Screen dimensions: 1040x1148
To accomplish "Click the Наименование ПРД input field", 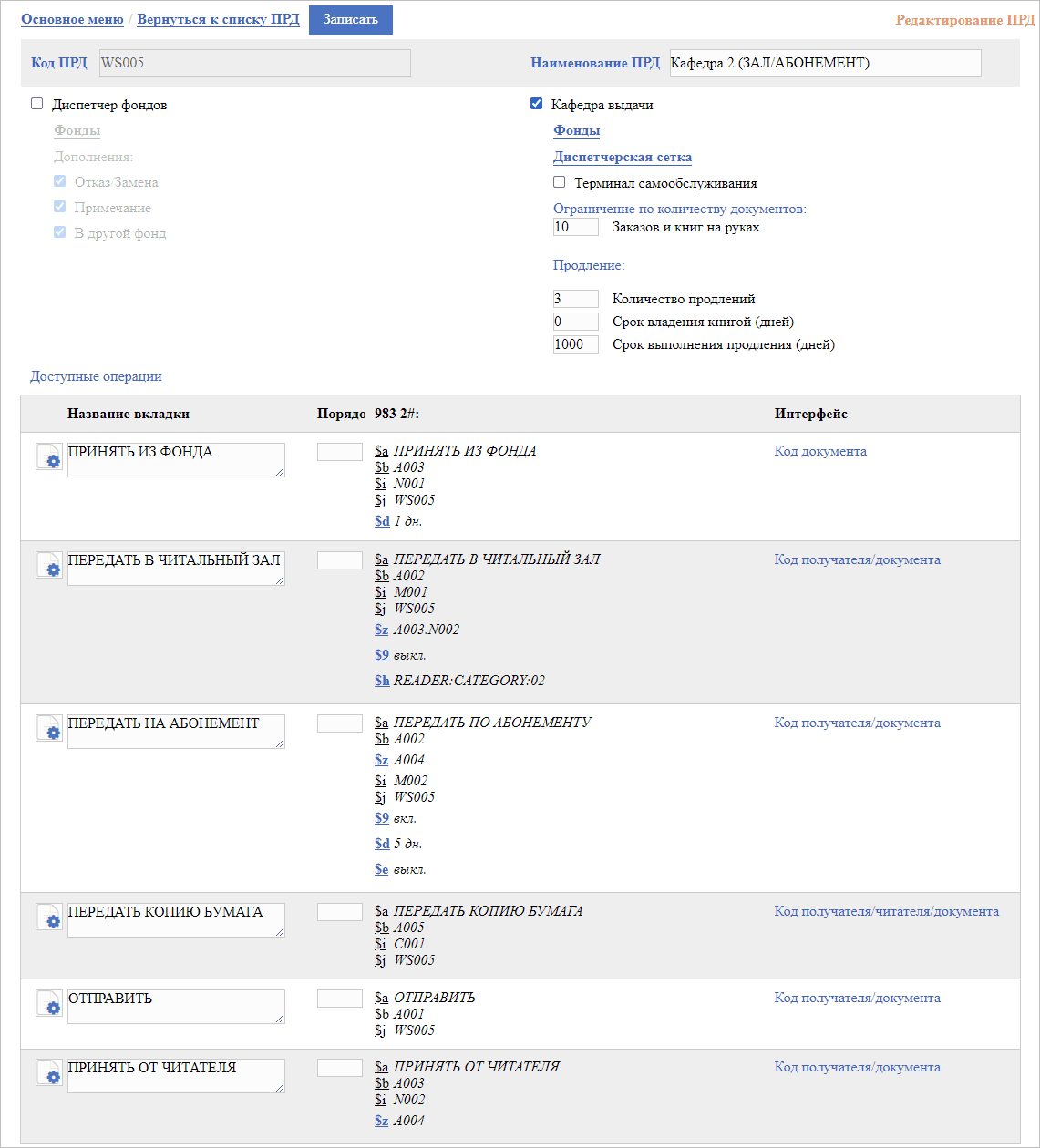I will click(826, 63).
